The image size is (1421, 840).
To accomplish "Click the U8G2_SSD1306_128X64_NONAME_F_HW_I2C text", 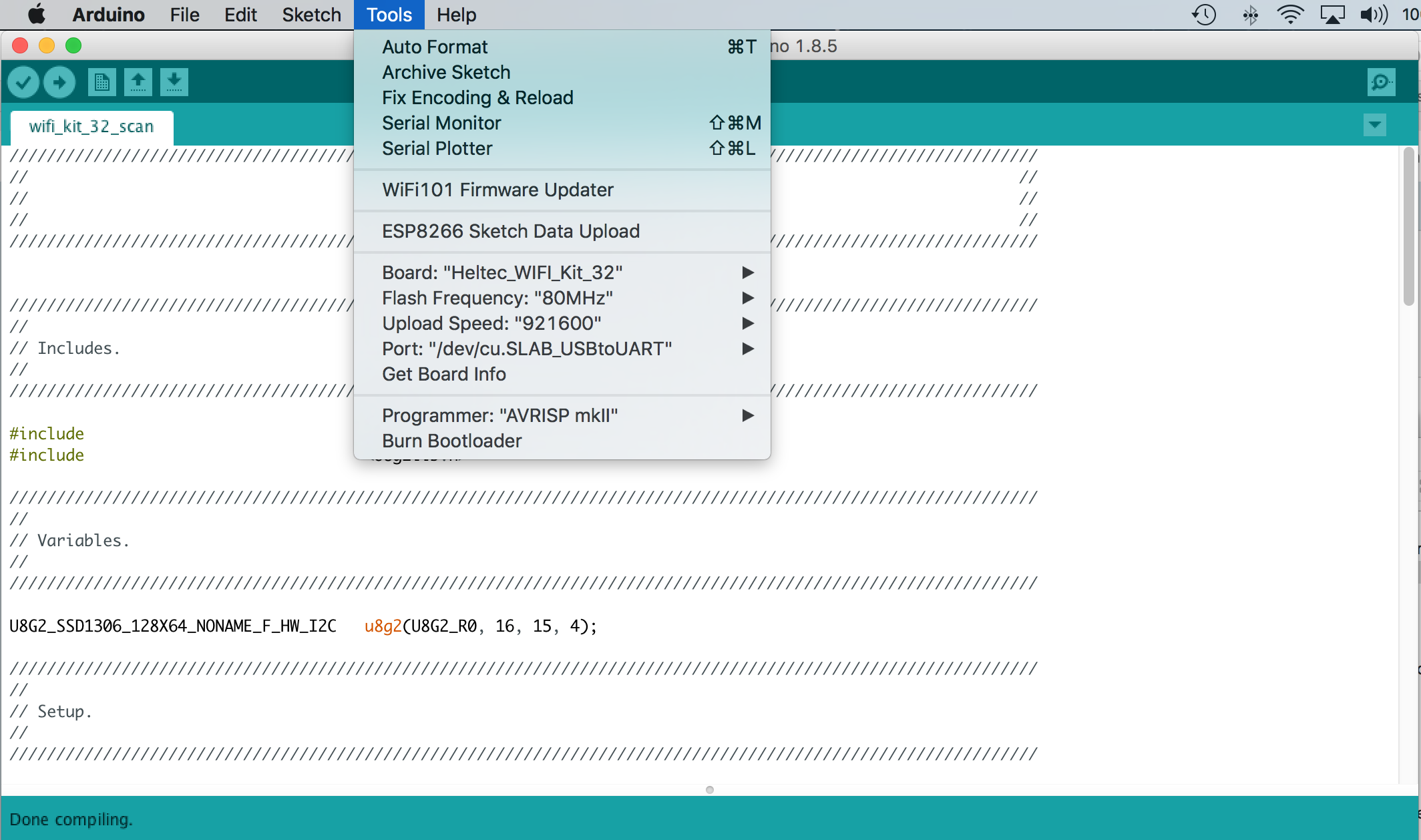I will 173,626.
